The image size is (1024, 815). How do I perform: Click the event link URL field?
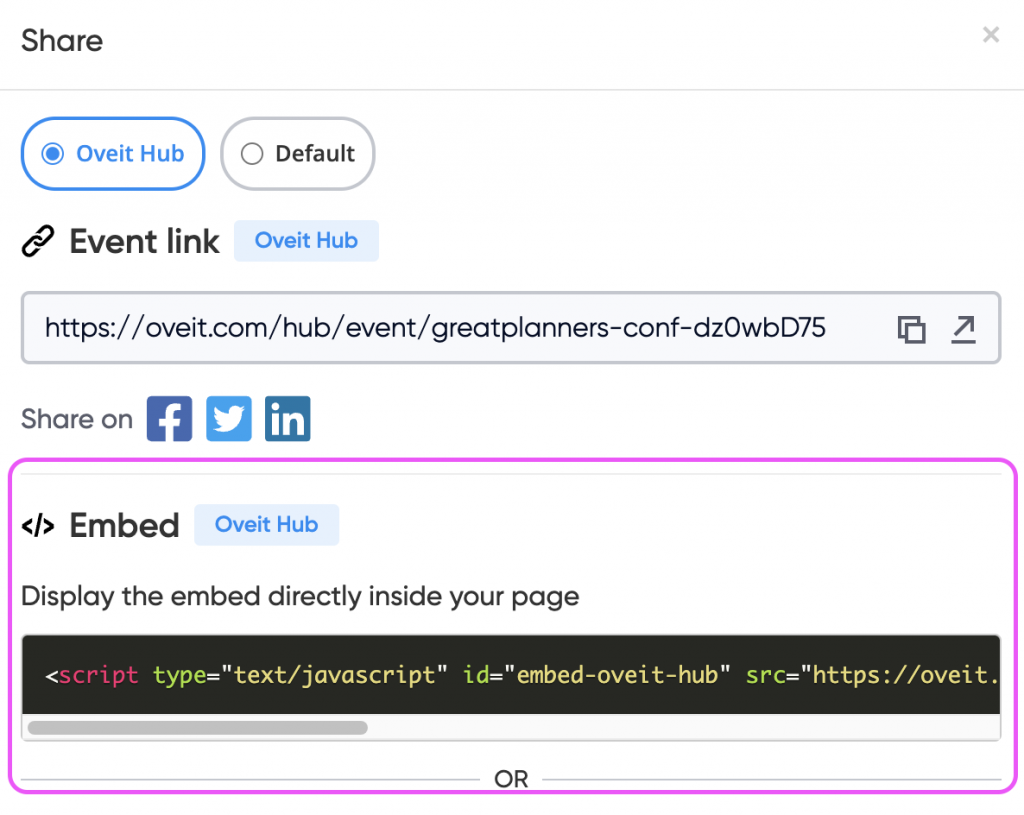pos(511,328)
